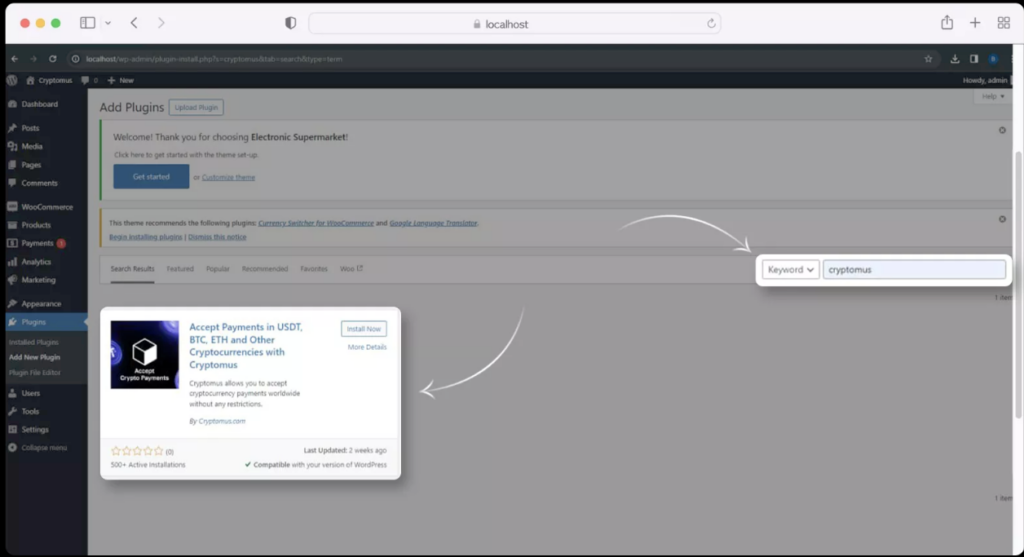Viewport: 1024px width, 557px height.
Task: Switch to the Popular plugins tab
Action: pos(217,269)
